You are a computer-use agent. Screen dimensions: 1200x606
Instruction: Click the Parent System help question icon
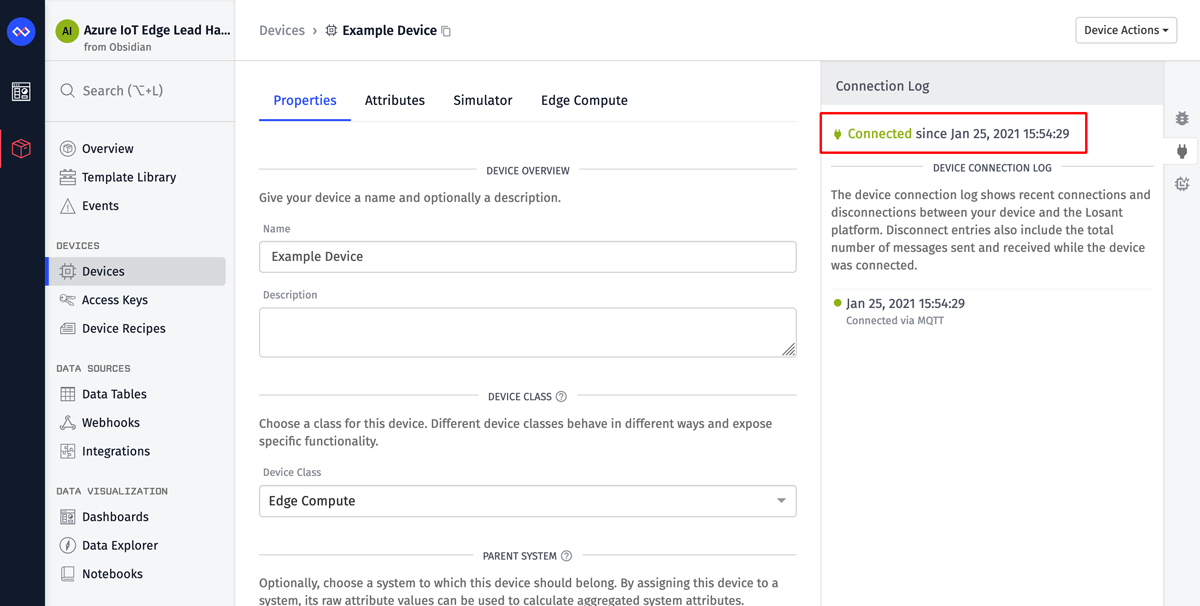(x=566, y=556)
